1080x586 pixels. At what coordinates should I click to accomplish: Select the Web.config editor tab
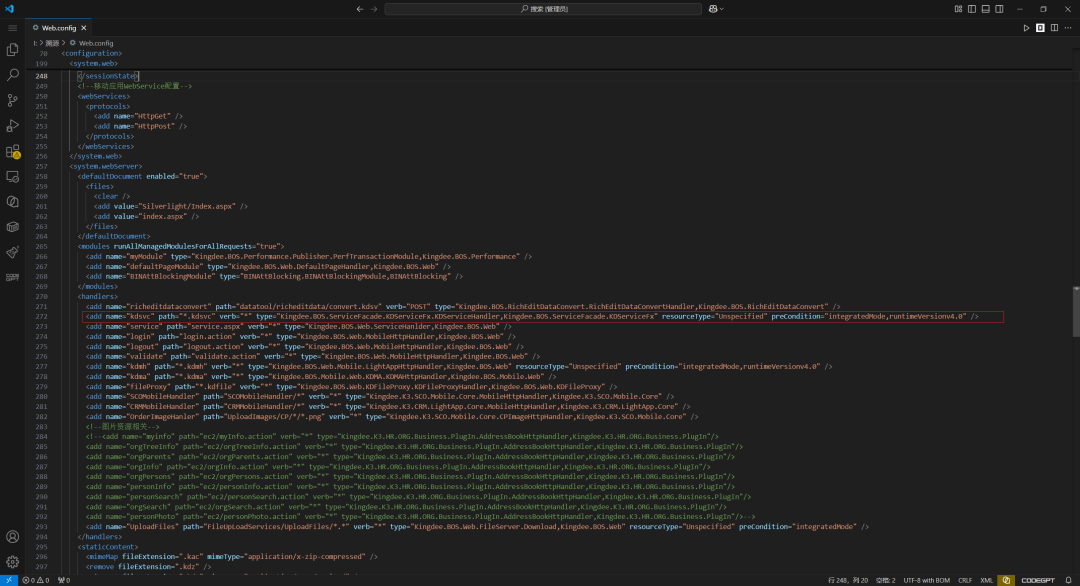(x=59, y=28)
